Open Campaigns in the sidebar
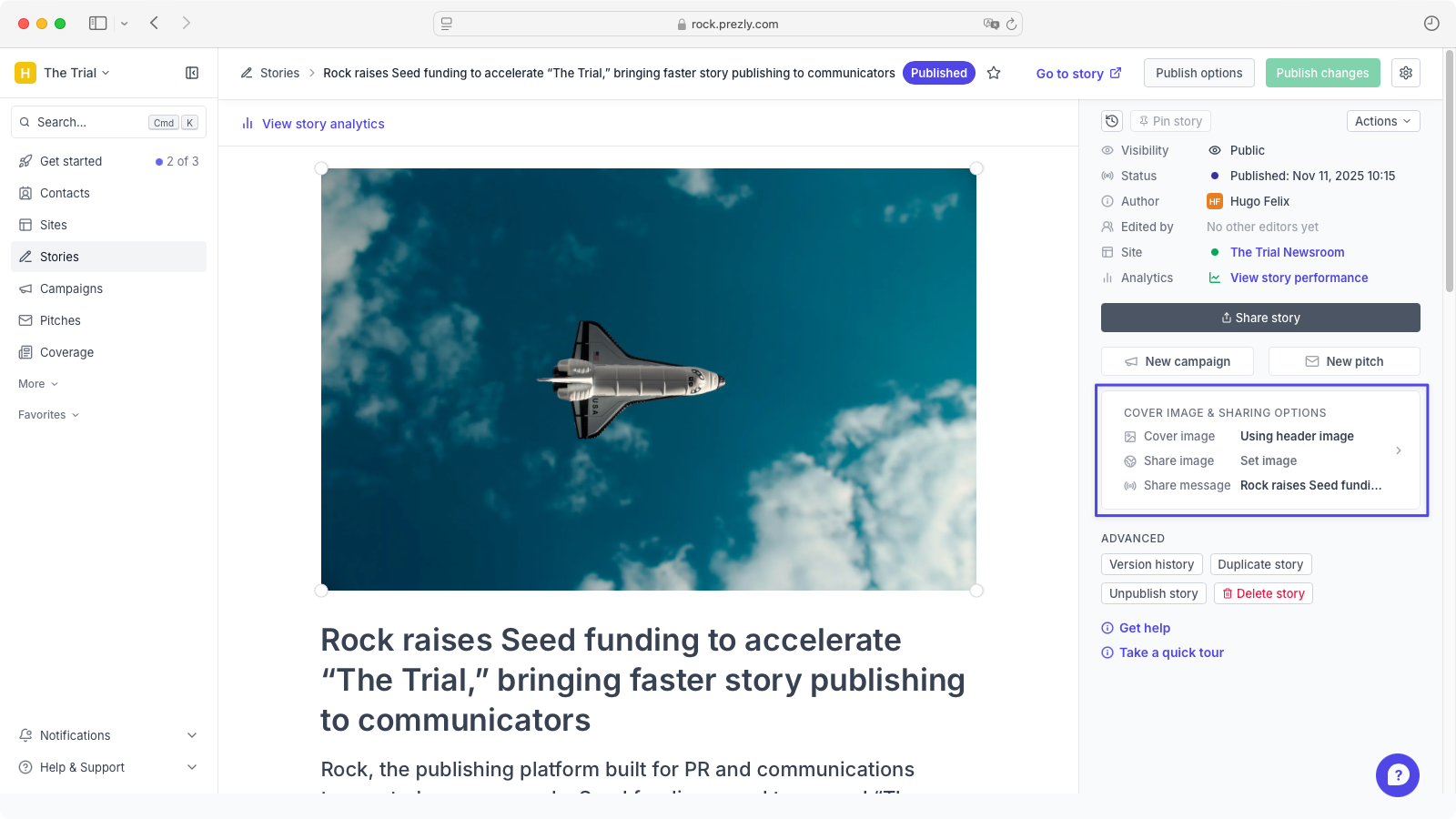The height and width of the screenshot is (819, 1456). tap(71, 288)
